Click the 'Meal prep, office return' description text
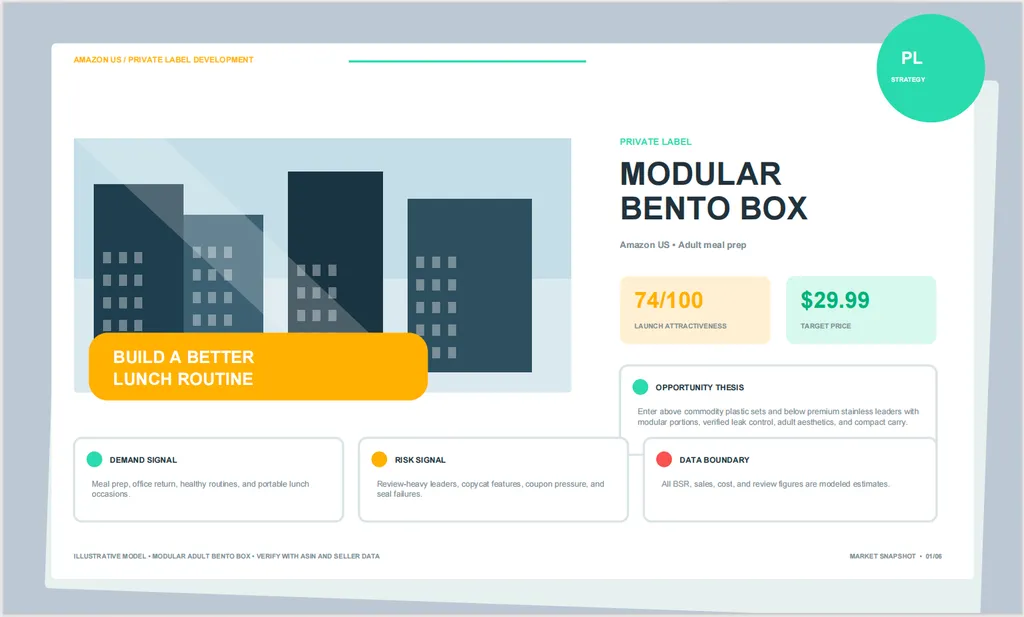 [200, 489]
